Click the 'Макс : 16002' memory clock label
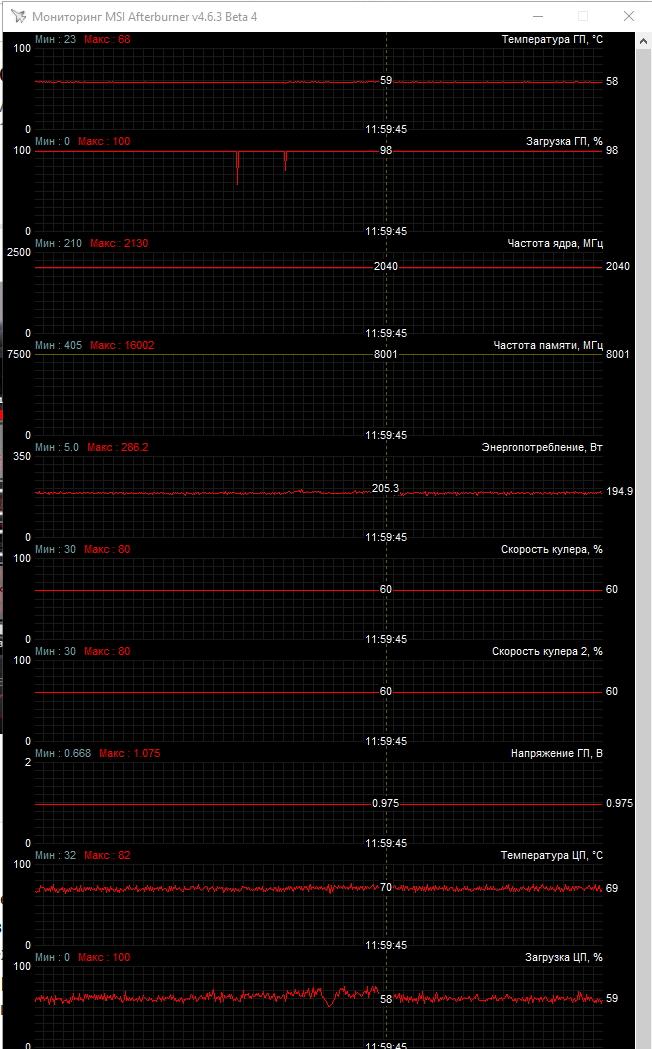This screenshot has width=652, height=1049. click(x=122, y=345)
